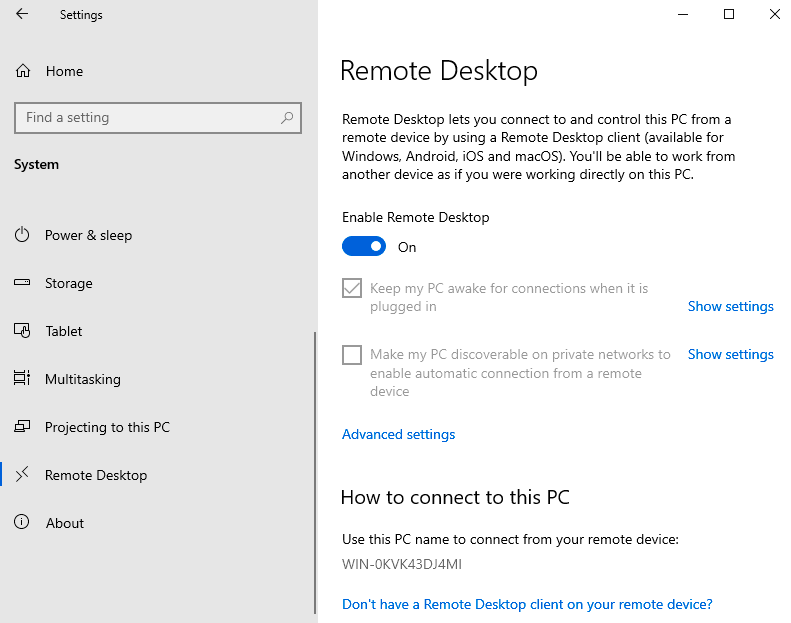Uncheck the Keep my PC awake checkbox
Viewport: 791px width, 623px height.
tap(352, 288)
